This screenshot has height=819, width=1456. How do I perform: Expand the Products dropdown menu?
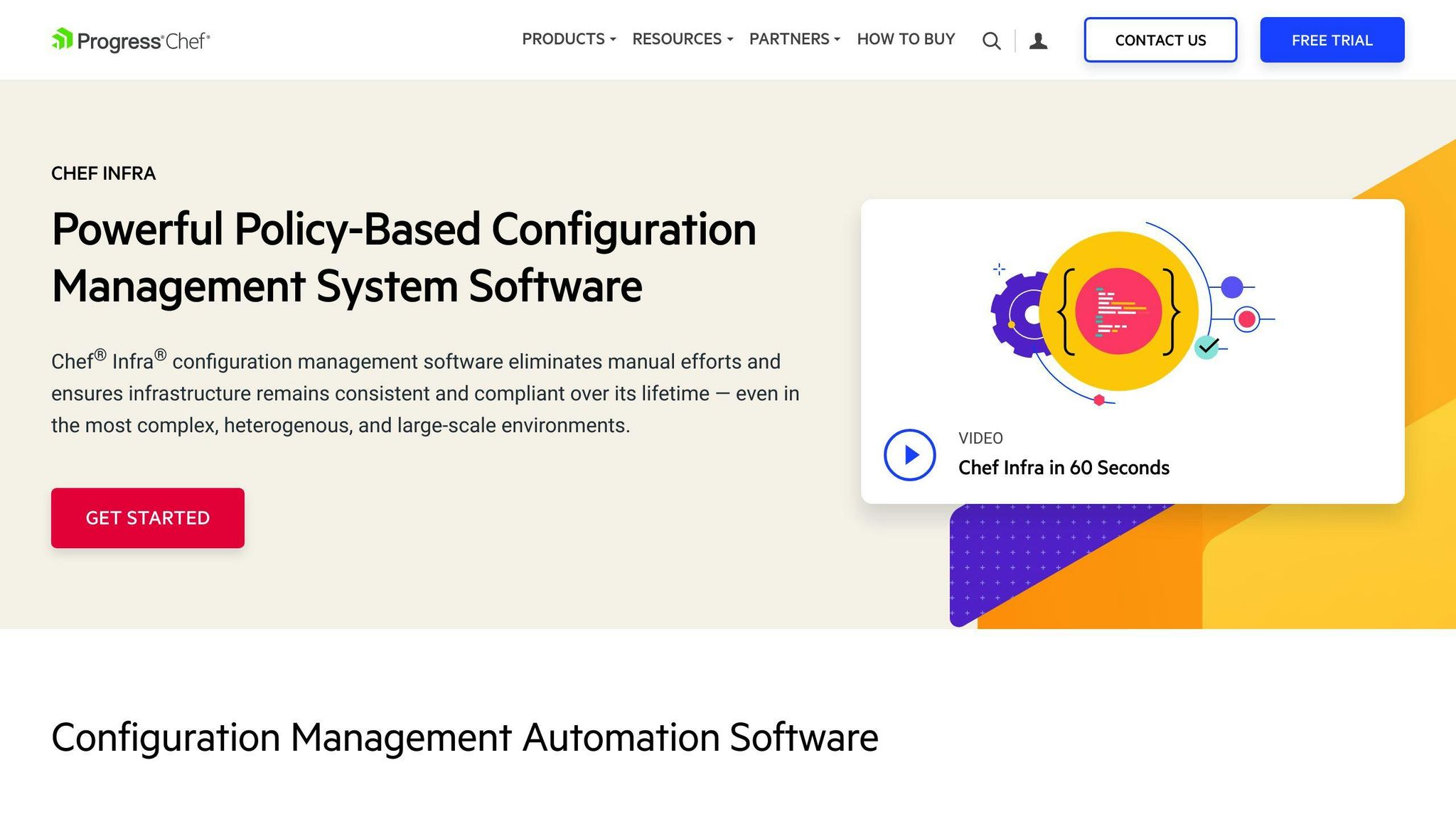tap(569, 39)
